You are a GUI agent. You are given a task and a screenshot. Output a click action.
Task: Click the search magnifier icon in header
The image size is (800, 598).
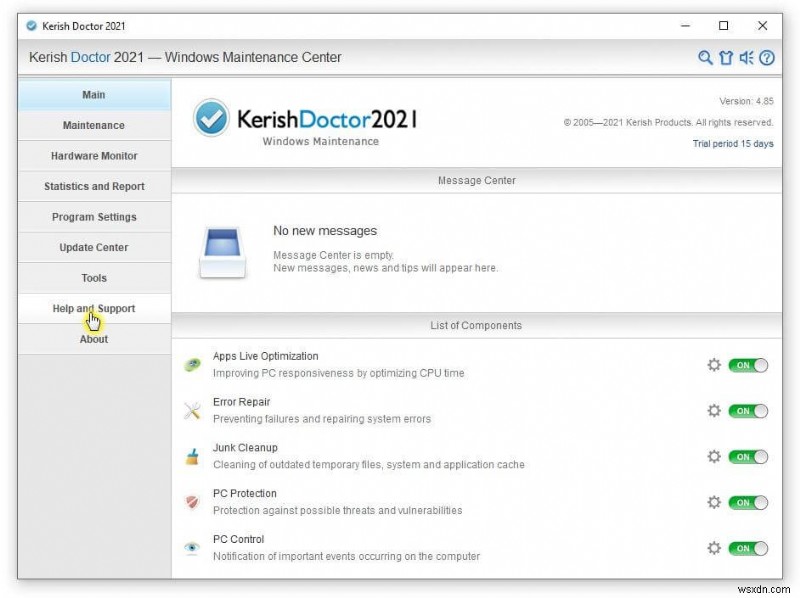705,58
